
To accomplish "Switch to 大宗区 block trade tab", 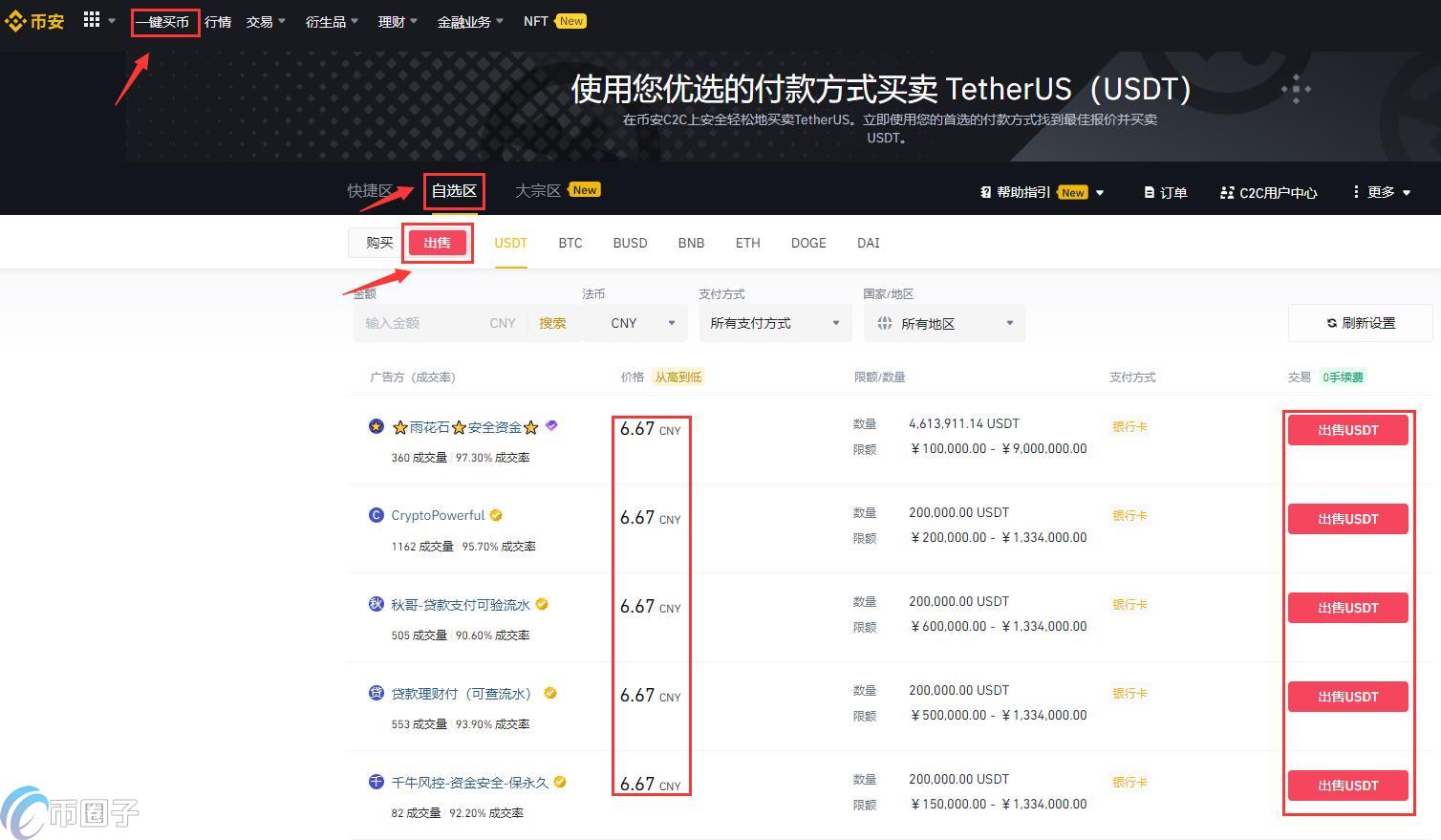I will click(537, 191).
